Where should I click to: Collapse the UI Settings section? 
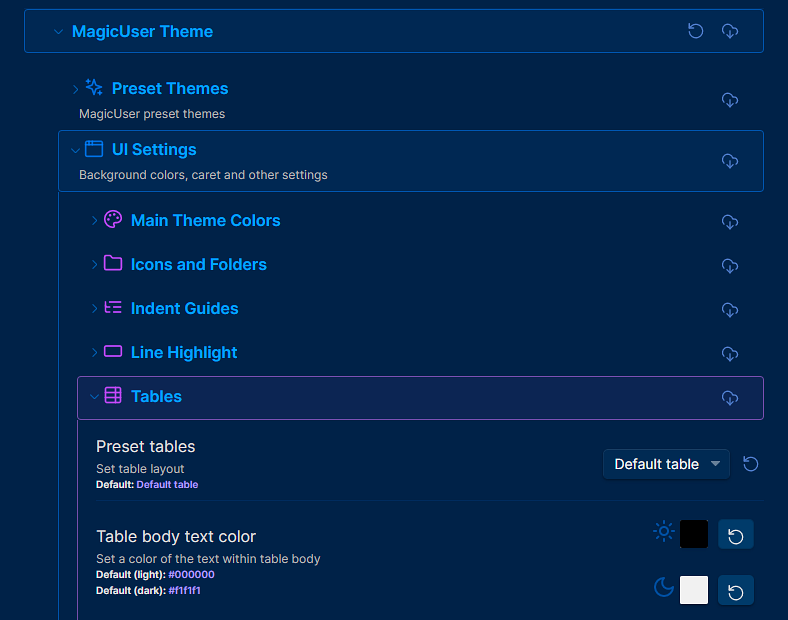[x=75, y=150]
